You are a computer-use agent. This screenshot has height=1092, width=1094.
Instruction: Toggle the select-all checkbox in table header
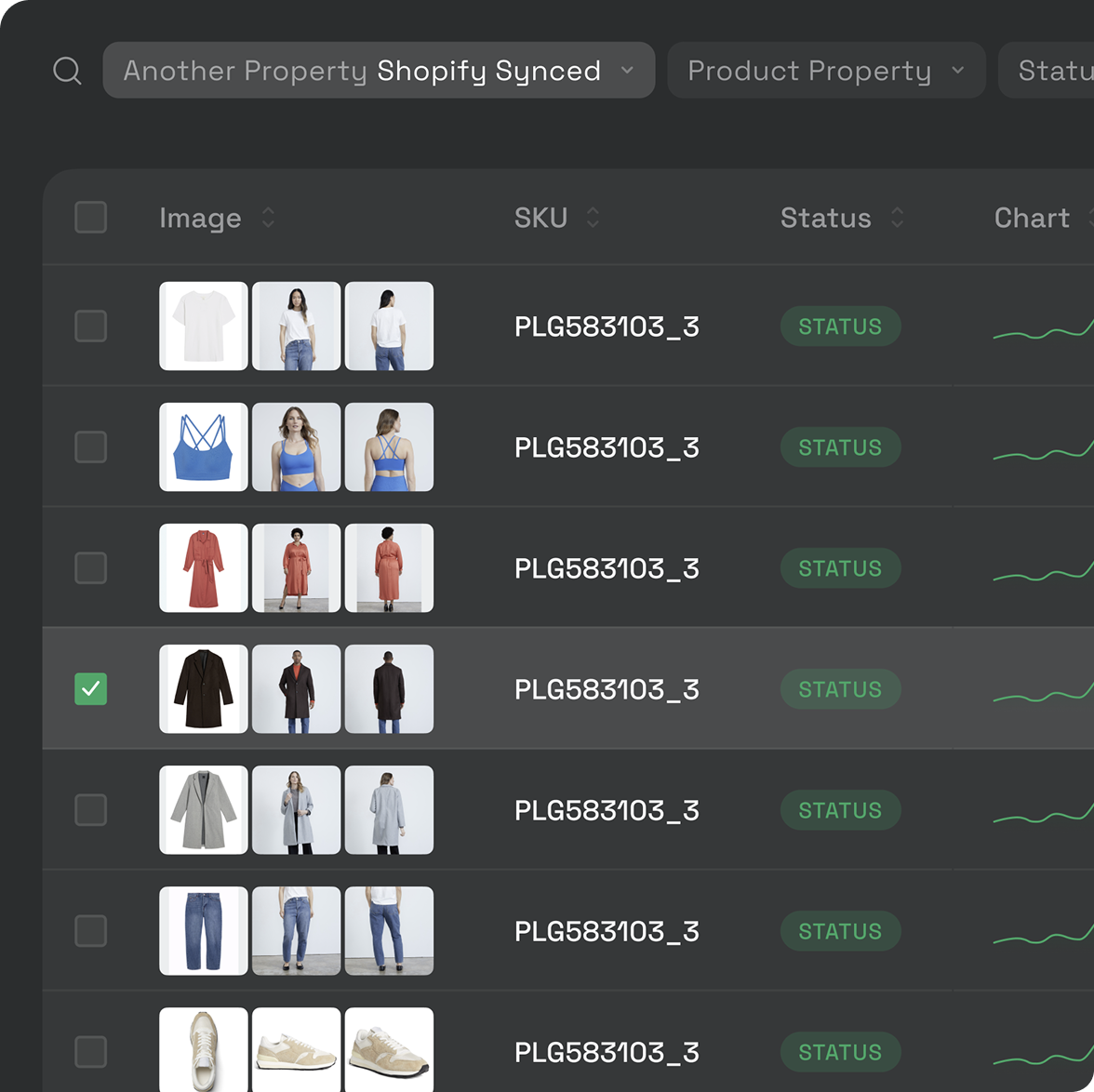point(91,217)
